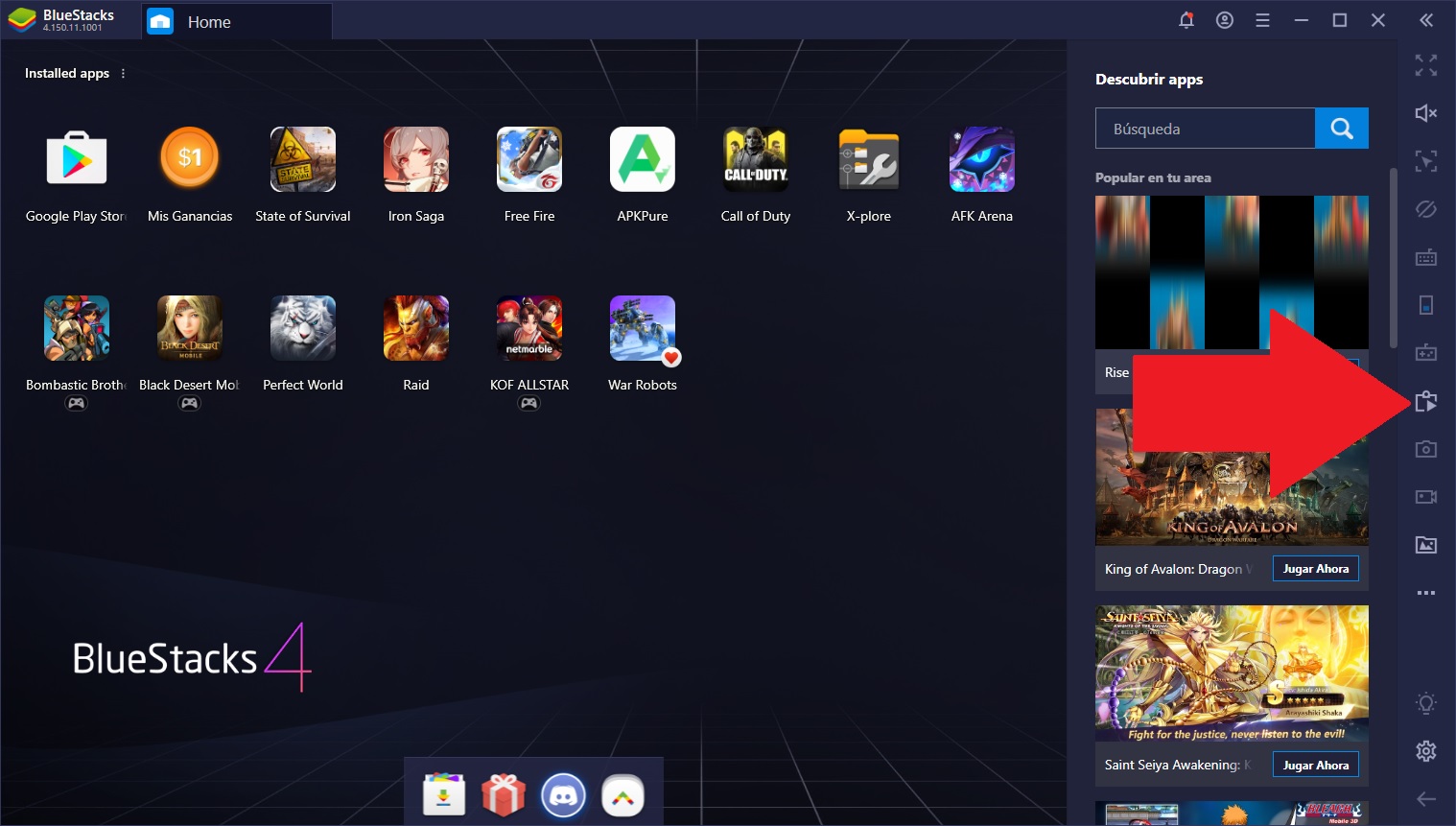Launch Black Desert Mobile game

(190, 328)
